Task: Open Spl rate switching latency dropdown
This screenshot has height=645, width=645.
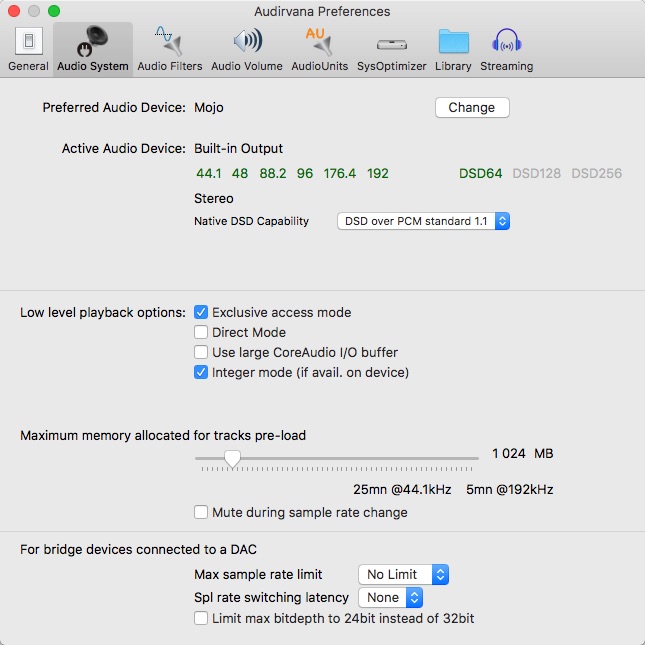Action: tap(390, 597)
